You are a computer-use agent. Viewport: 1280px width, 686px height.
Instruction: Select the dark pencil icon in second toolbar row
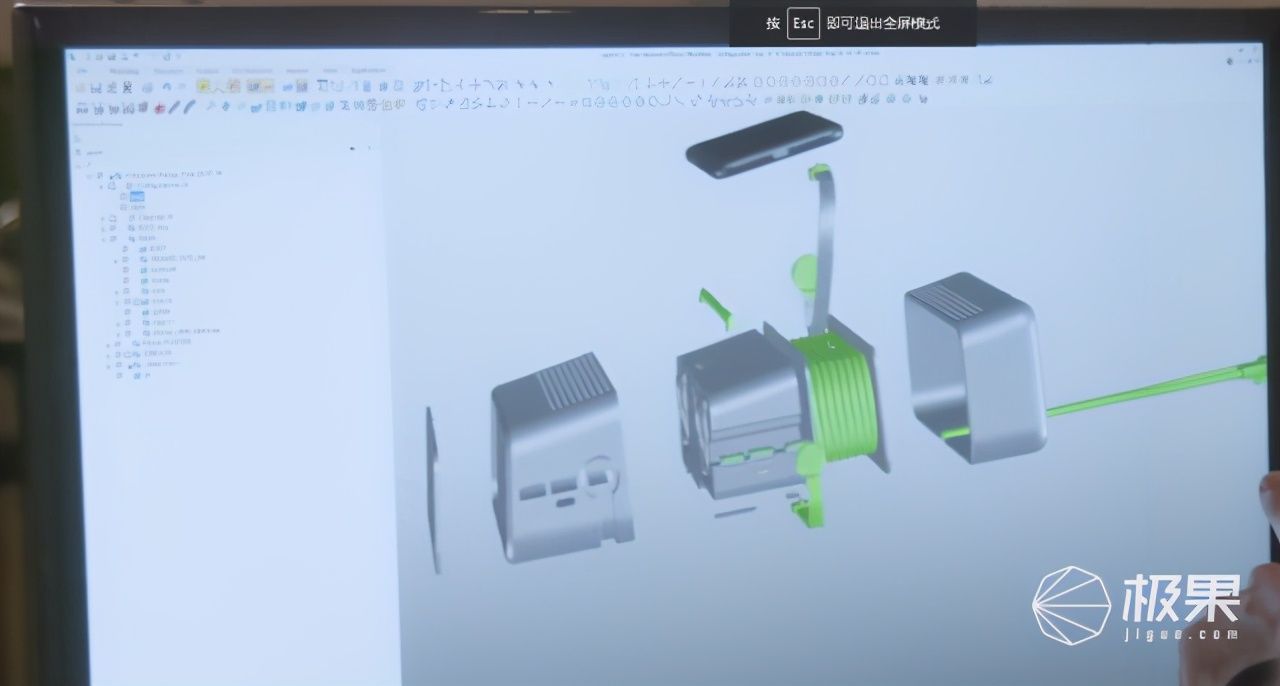[173, 107]
